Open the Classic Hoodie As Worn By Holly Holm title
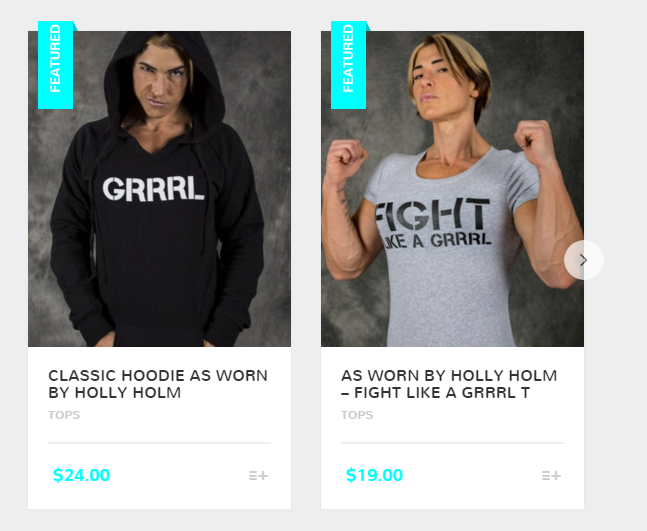Viewport: 647px width, 531px height. 158,384
